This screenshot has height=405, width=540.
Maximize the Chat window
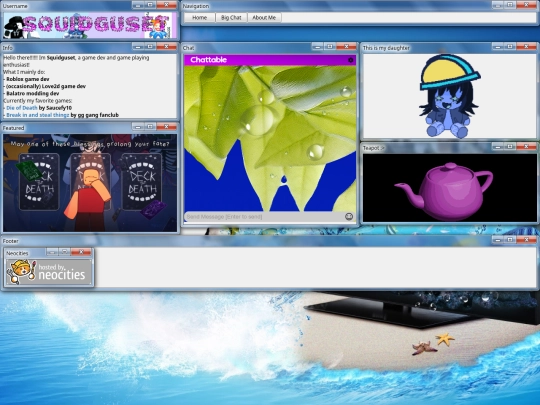coord(330,46)
